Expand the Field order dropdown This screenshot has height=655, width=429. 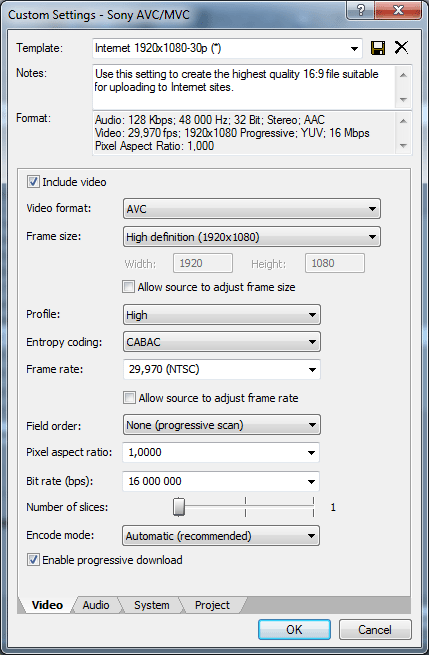point(222,425)
